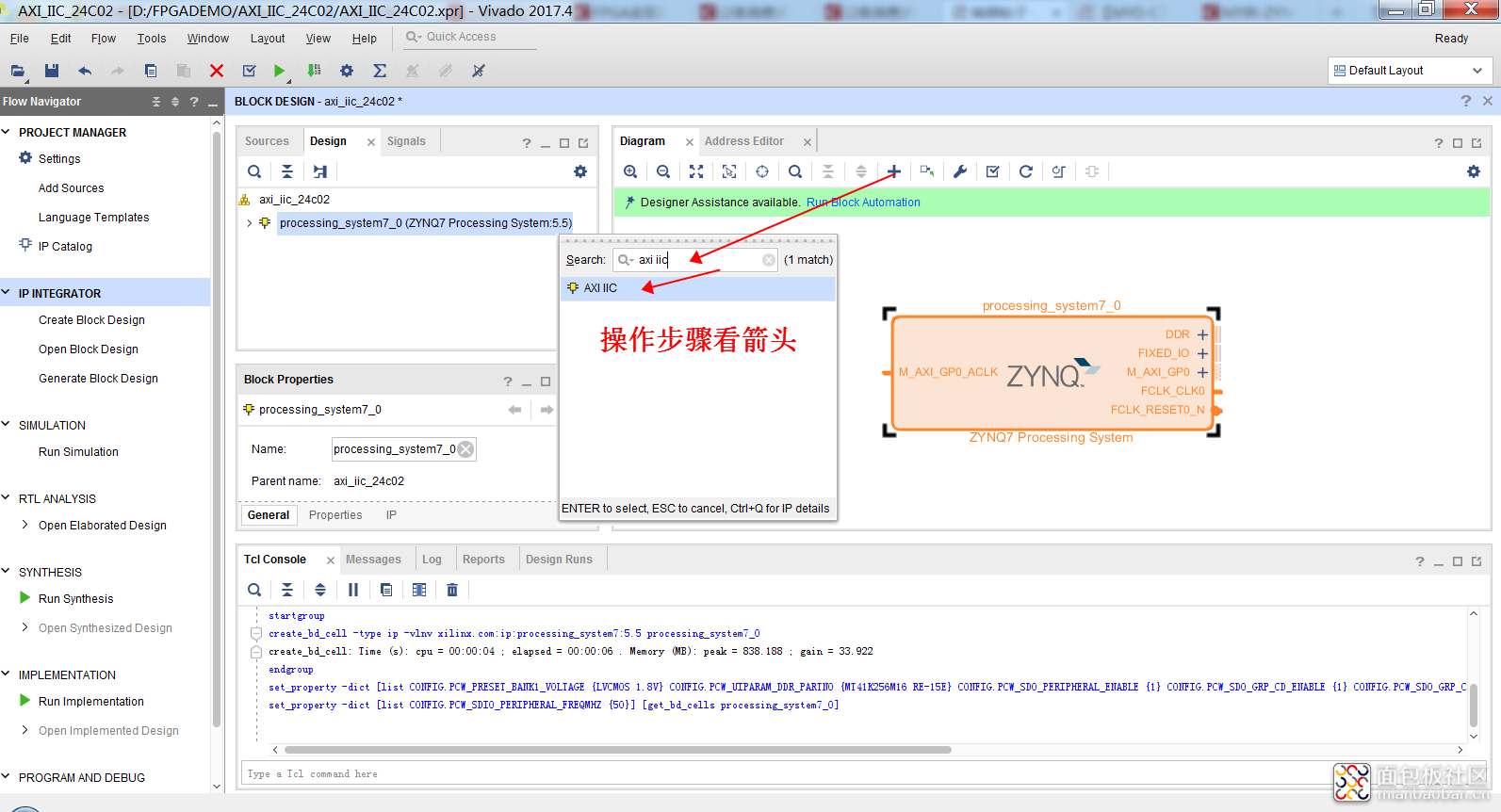
Task: Click the block Name input field
Action: click(x=403, y=449)
